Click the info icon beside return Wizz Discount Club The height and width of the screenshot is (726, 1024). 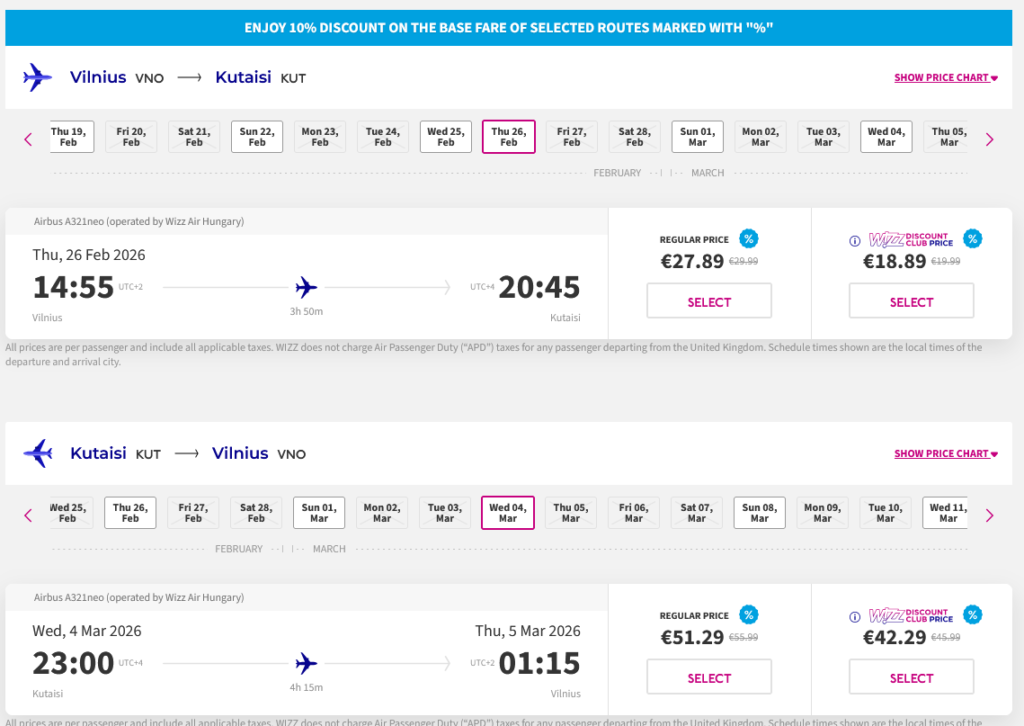tap(854, 616)
